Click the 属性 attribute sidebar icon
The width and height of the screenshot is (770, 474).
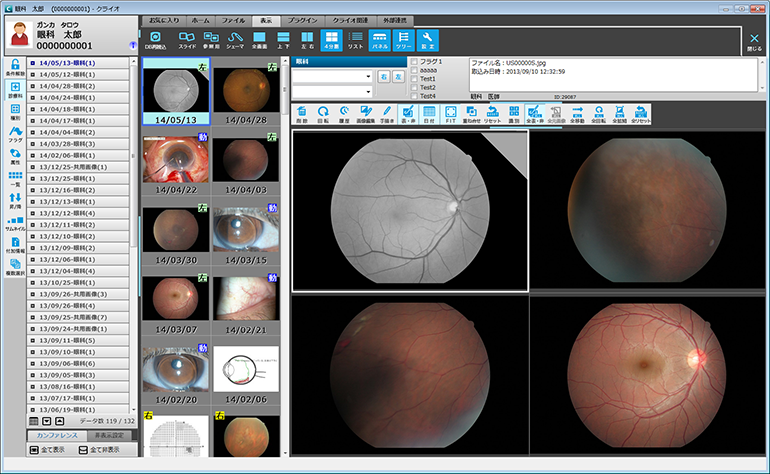point(15,157)
